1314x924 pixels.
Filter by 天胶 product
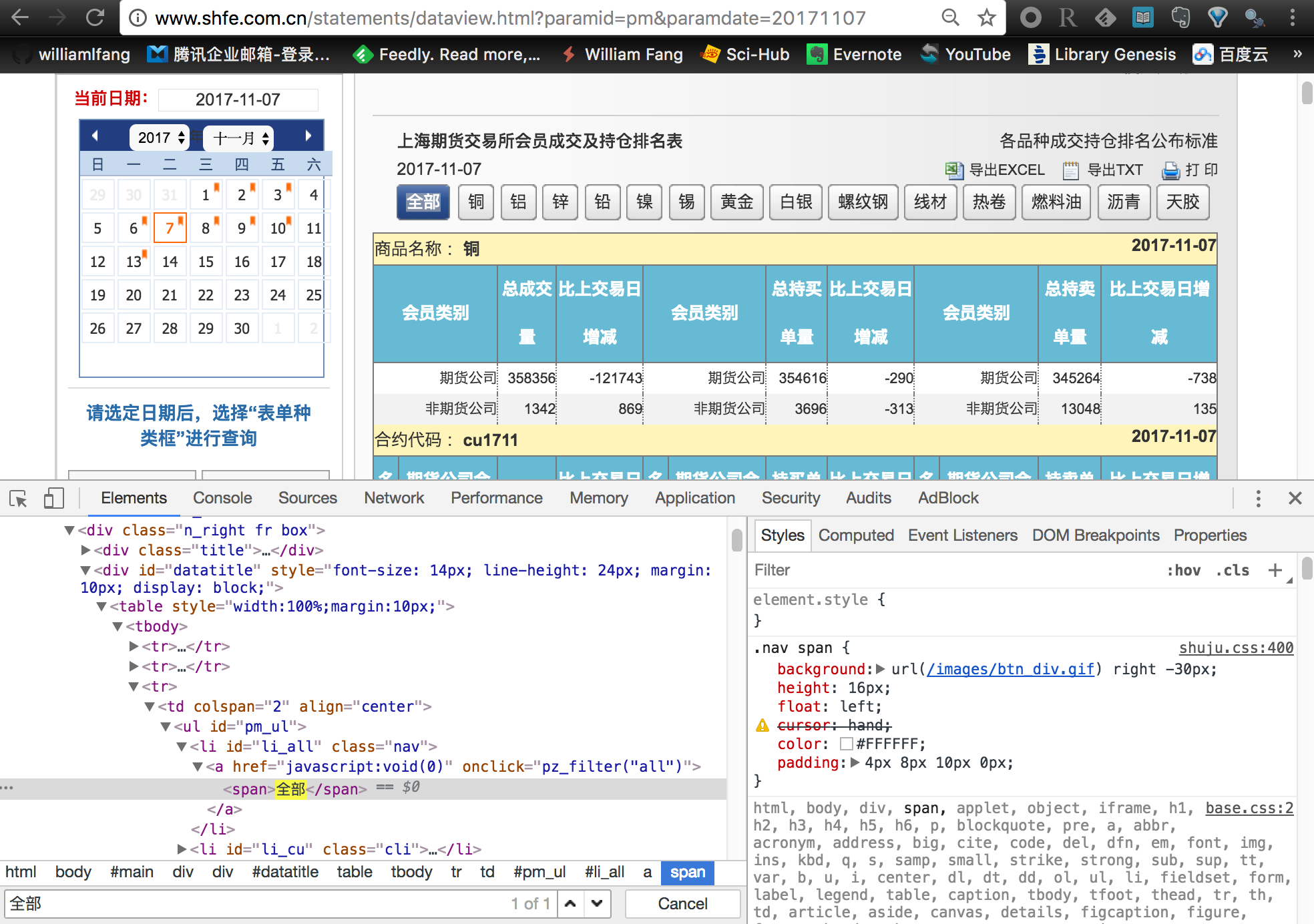(1182, 202)
